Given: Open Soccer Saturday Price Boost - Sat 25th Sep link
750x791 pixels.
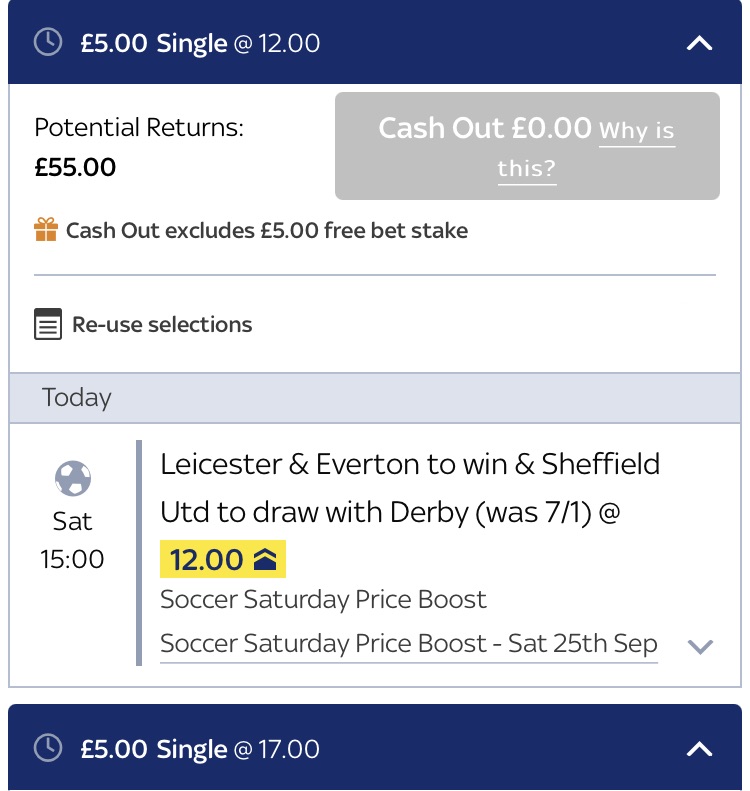Looking at the screenshot, I should pyautogui.click(x=409, y=643).
